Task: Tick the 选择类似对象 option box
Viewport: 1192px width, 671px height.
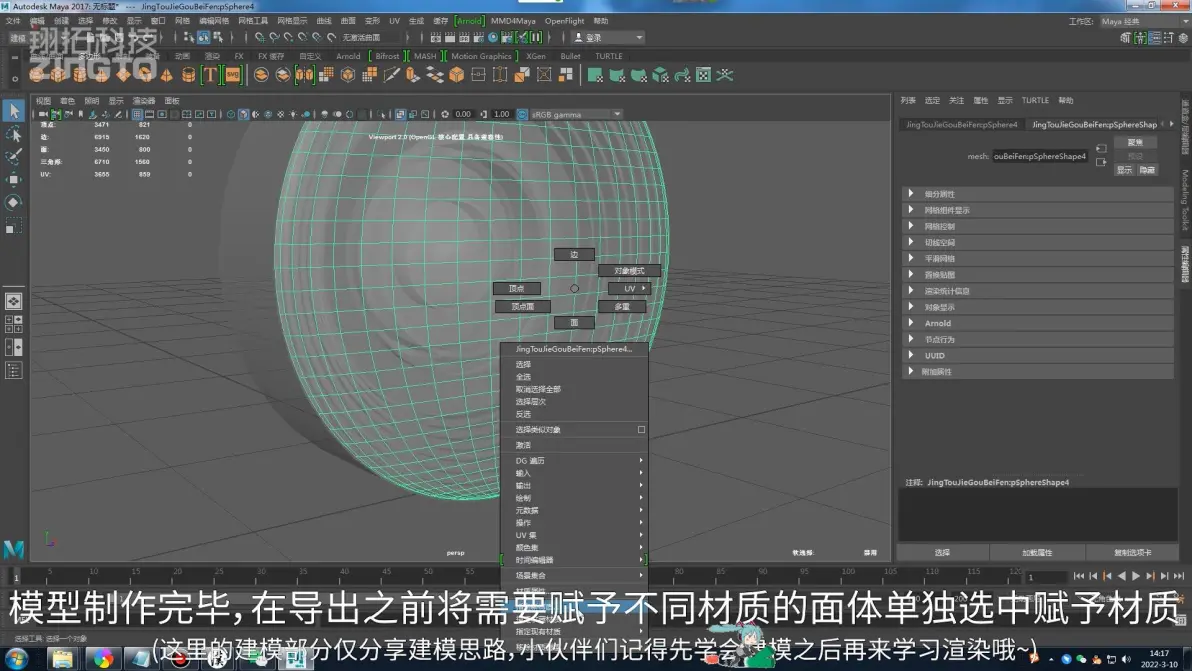Action: click(641, 429)
